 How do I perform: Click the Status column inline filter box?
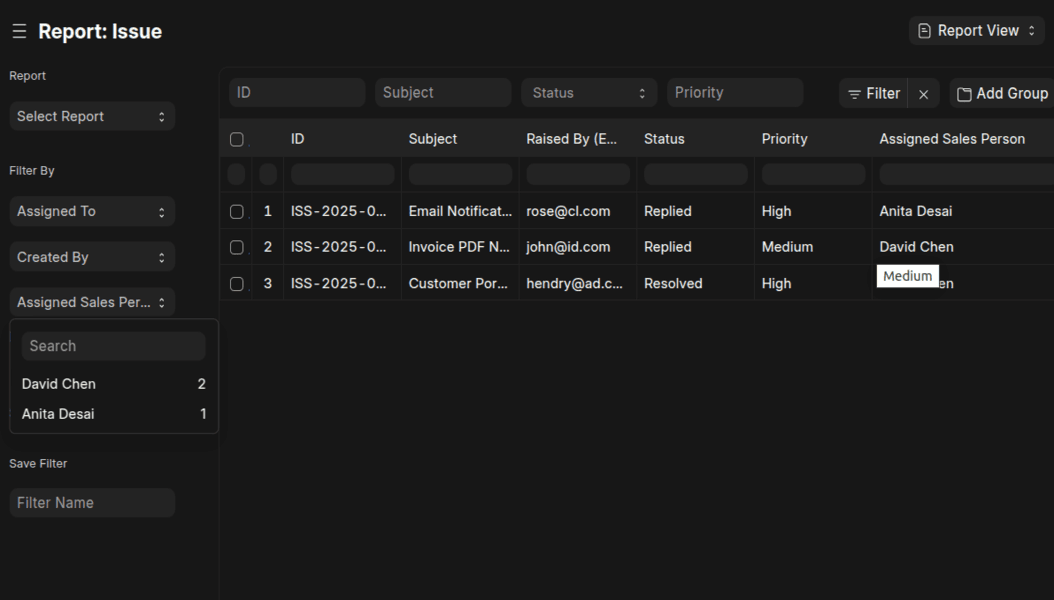coord(696,175)
